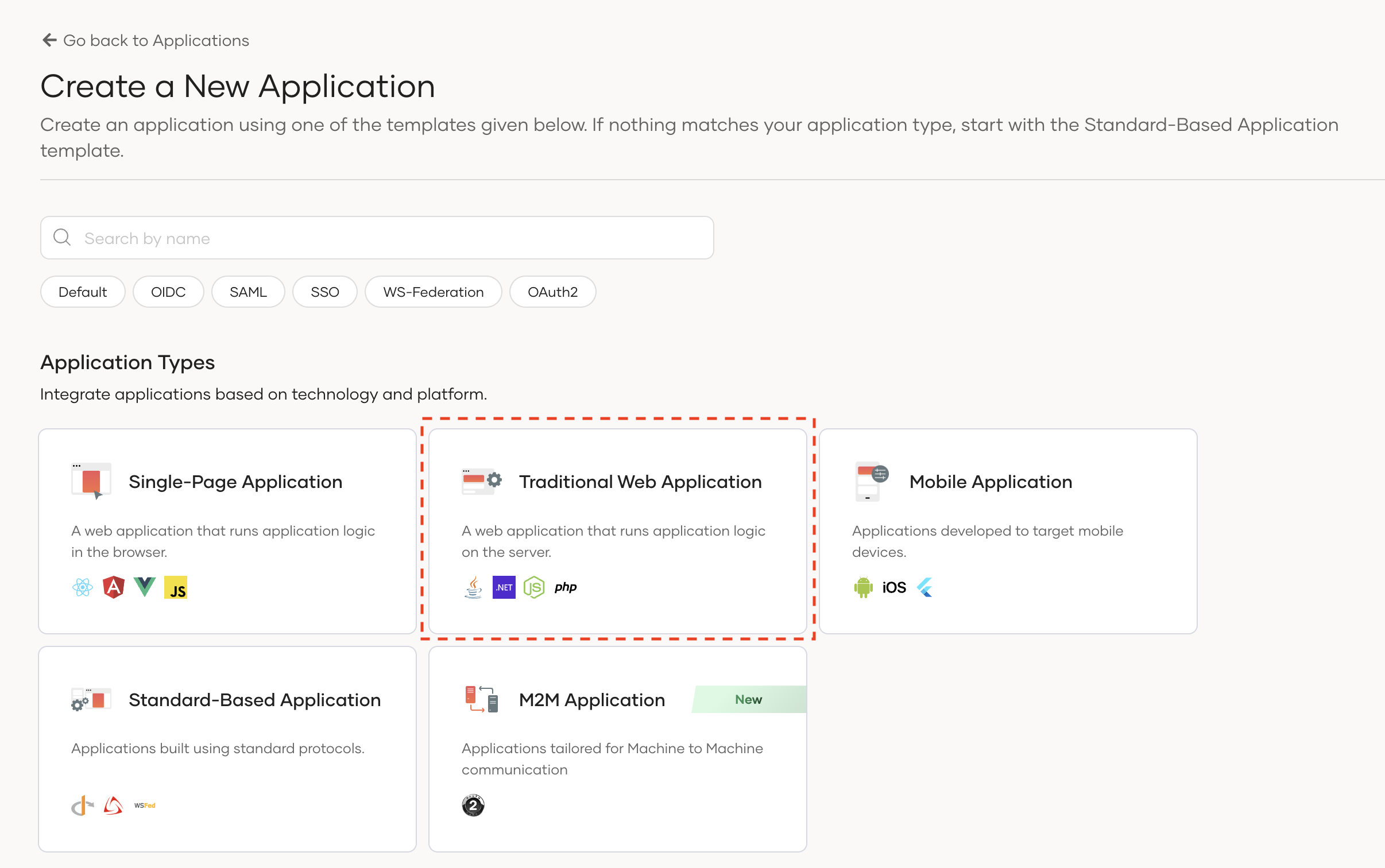Click "Applications built using standard protocols." text
This screenshot has height=868, width=1385.
tap(218, 748)
